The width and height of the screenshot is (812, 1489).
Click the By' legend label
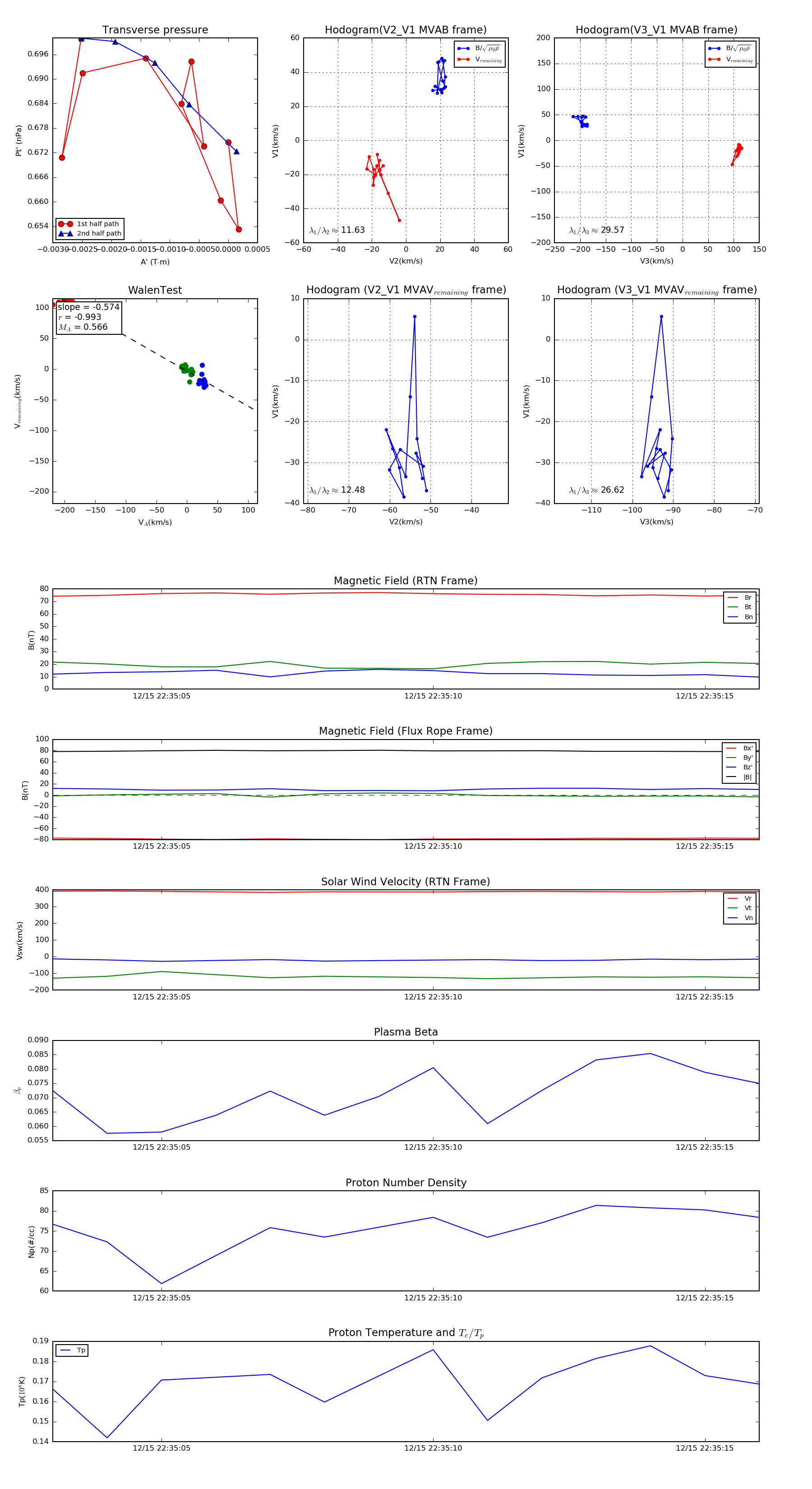tap(748, 758)
